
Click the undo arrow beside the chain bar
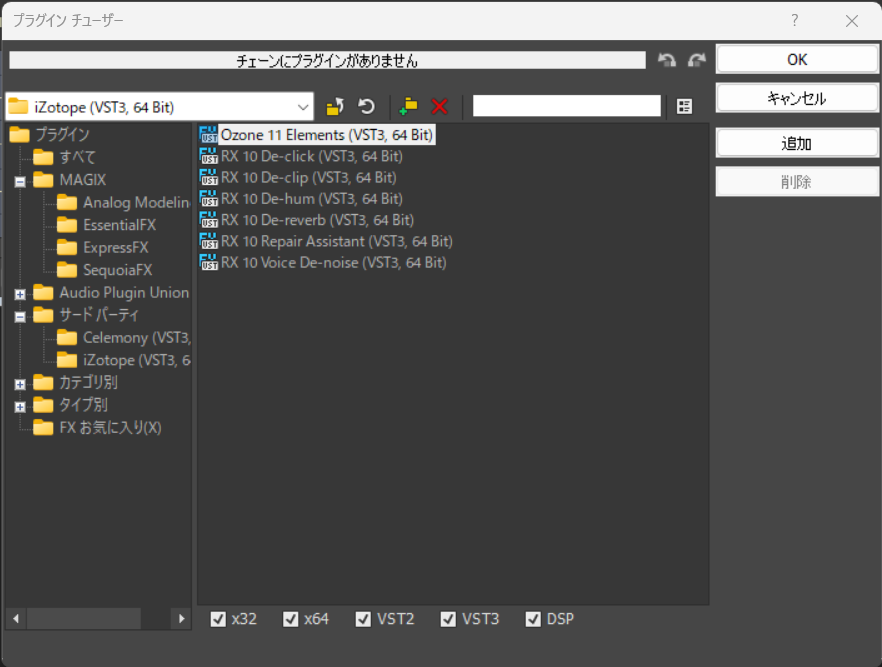667,60
